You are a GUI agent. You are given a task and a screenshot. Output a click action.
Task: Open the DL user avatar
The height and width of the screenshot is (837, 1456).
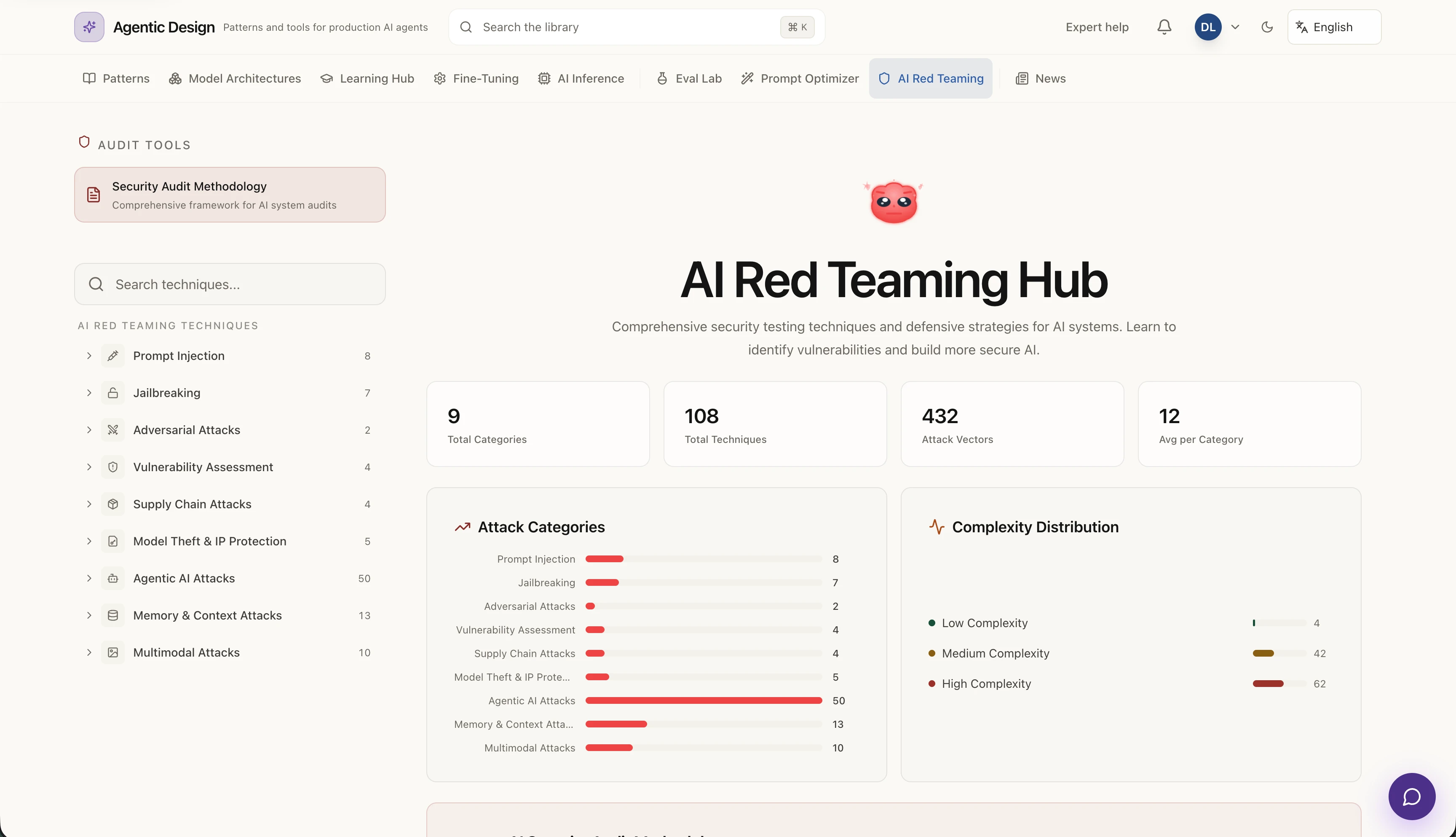[x=1208, y=27]
